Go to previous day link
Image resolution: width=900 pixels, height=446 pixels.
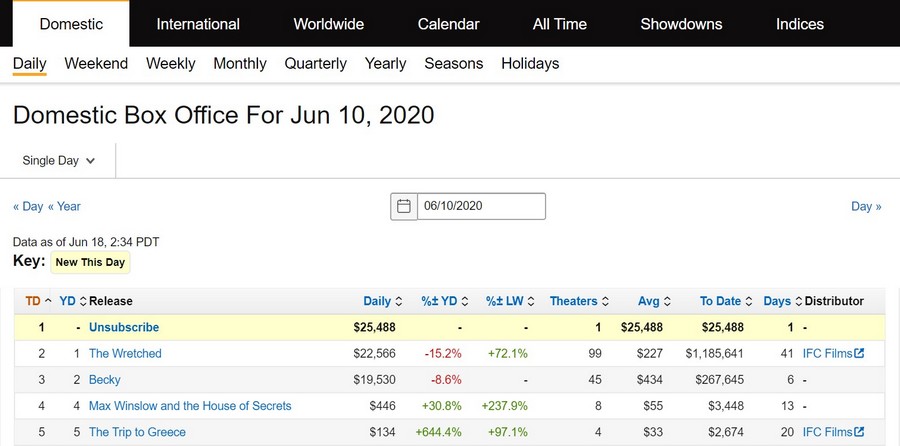(x=28, y=206)
